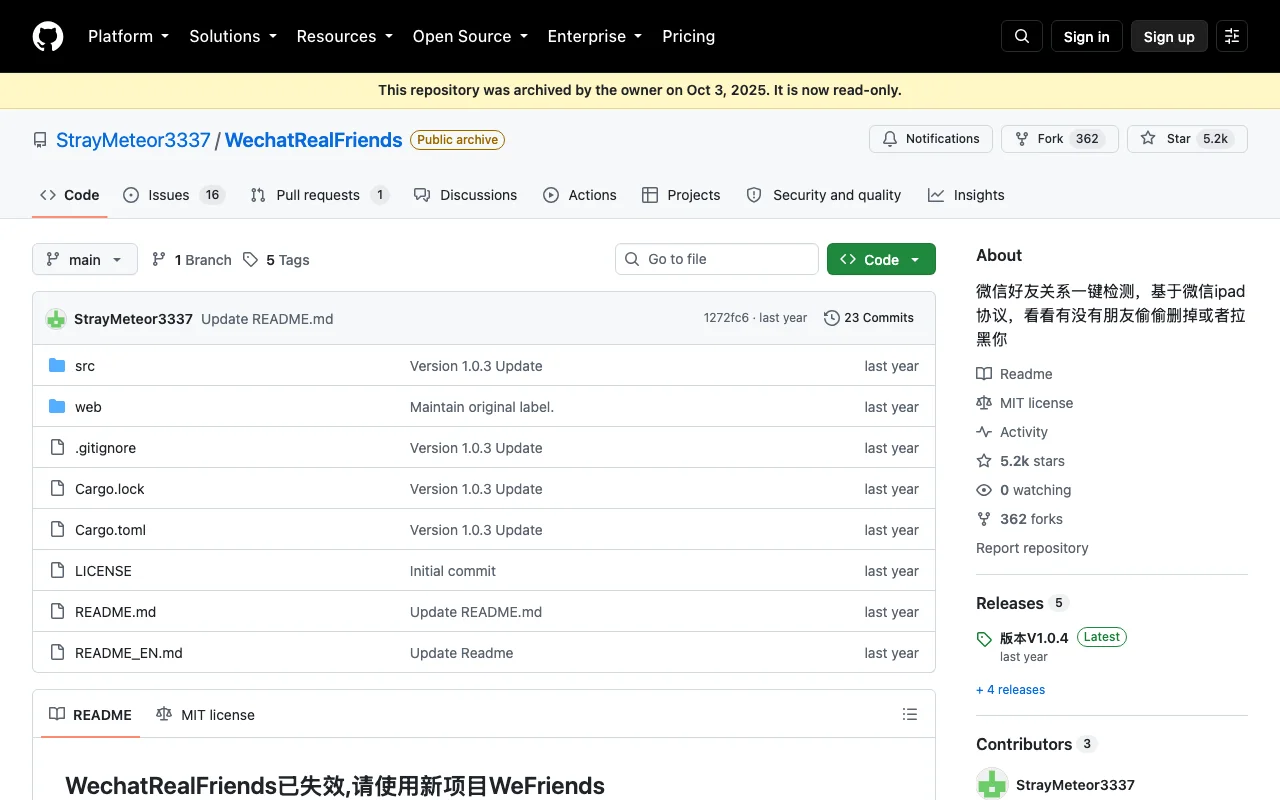
Task: Open the src folder
Action: tap(85, 366)
